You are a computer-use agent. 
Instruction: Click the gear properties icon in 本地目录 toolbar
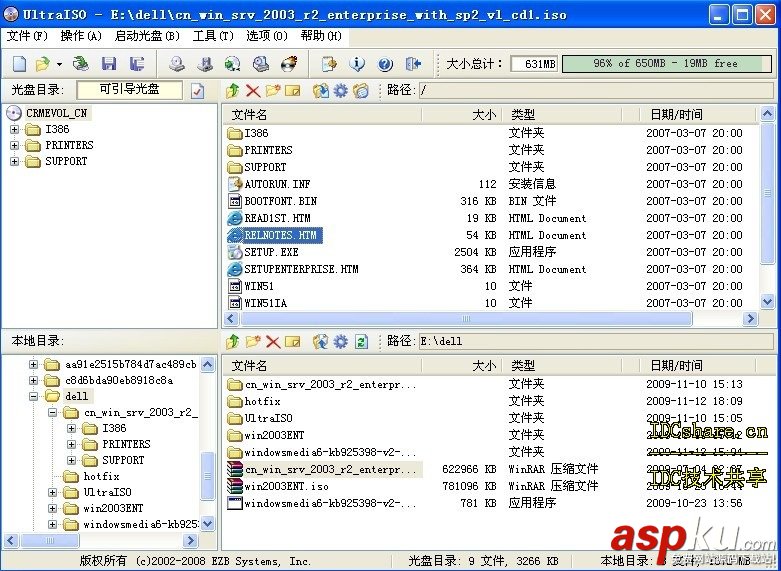(x=341, y=341)
